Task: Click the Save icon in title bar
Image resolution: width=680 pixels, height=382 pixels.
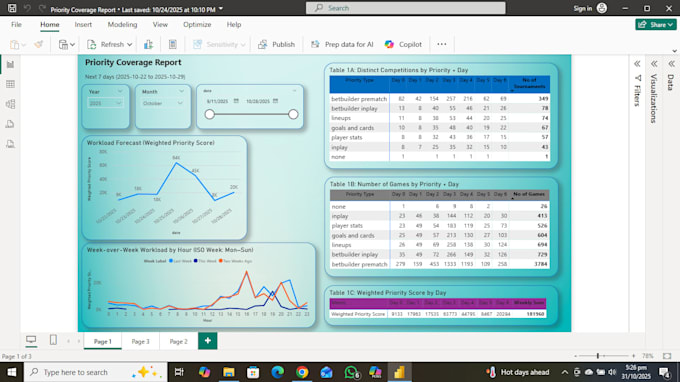Action: 12,8
